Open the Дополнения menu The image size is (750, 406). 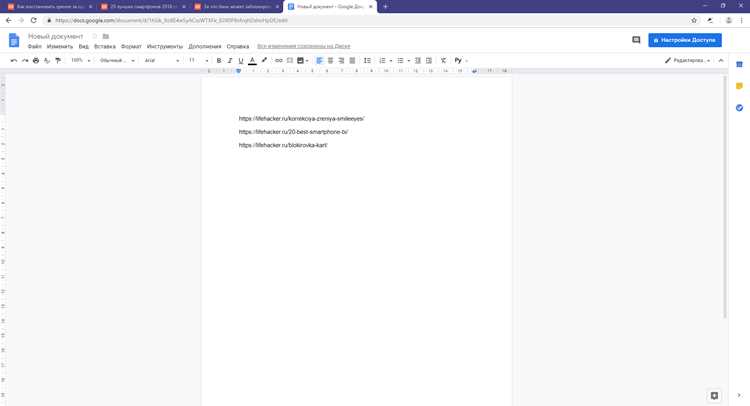click(x=205, y=46)
